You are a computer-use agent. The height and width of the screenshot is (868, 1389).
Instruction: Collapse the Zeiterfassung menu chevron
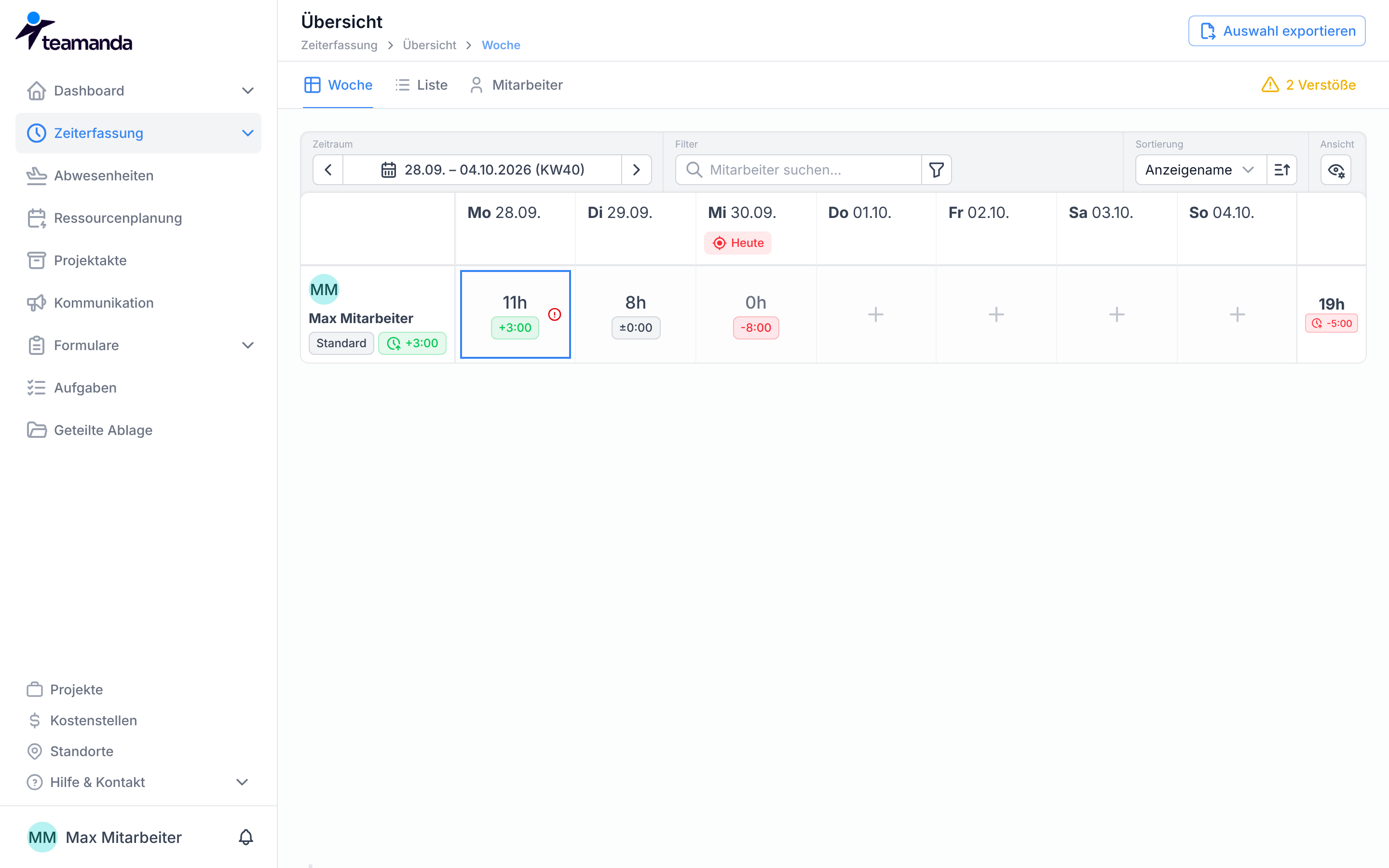[248, 133]
